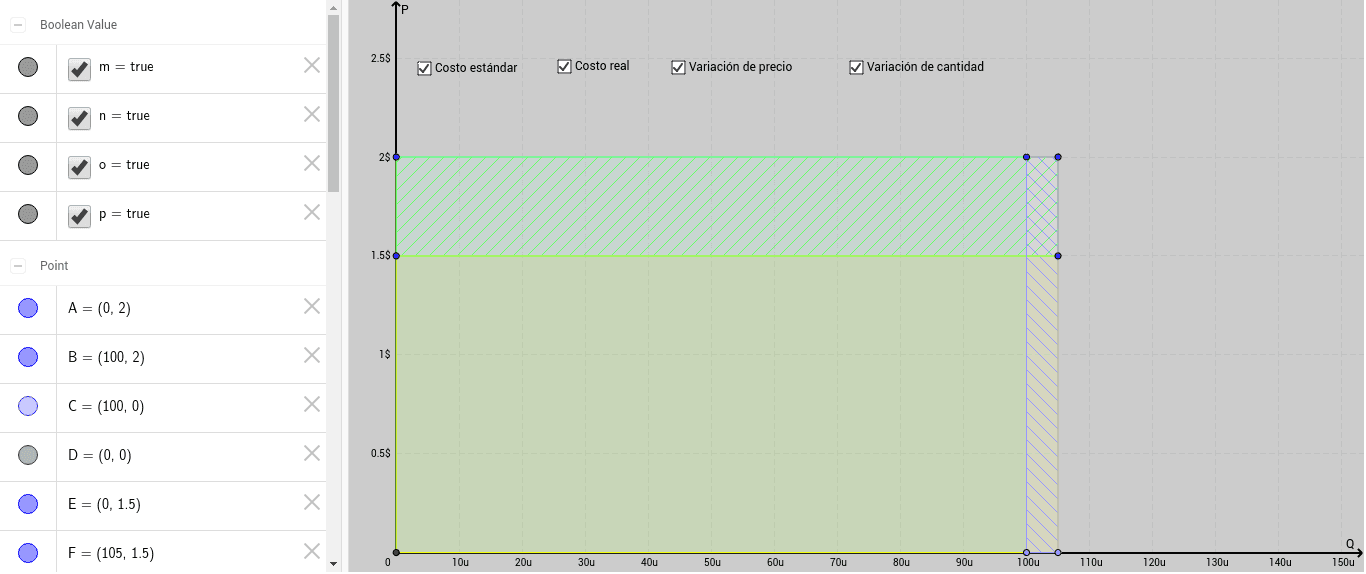
Task: Select the point at 105u on the Q axis
Action: click(x=1058, y=552)
